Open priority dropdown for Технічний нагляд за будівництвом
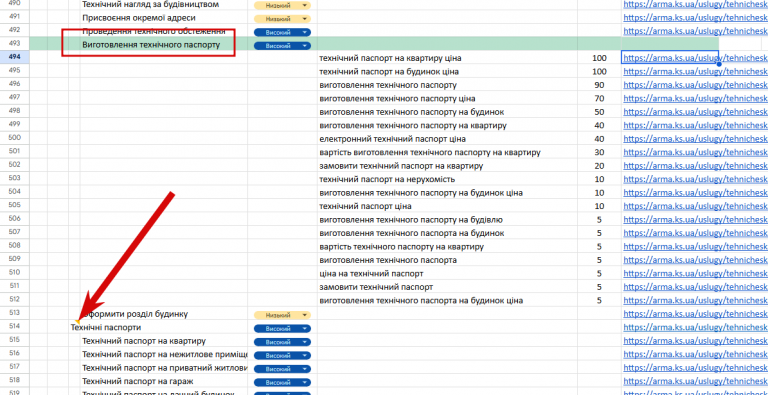768x395 pixels. (x=282, y=6)
